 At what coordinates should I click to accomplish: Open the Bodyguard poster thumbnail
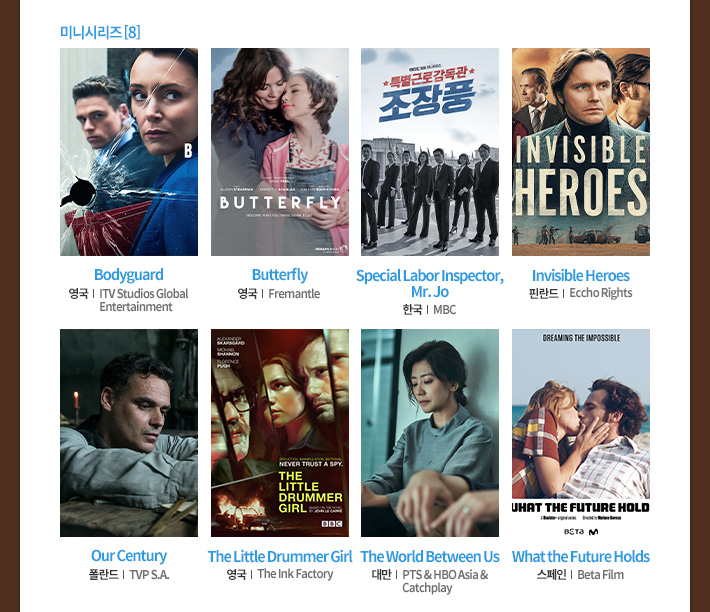pos(129,152)
